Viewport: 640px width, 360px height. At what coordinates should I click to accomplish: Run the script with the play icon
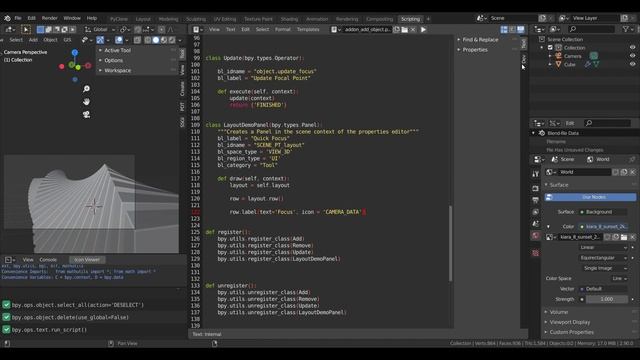pos(423,29)
